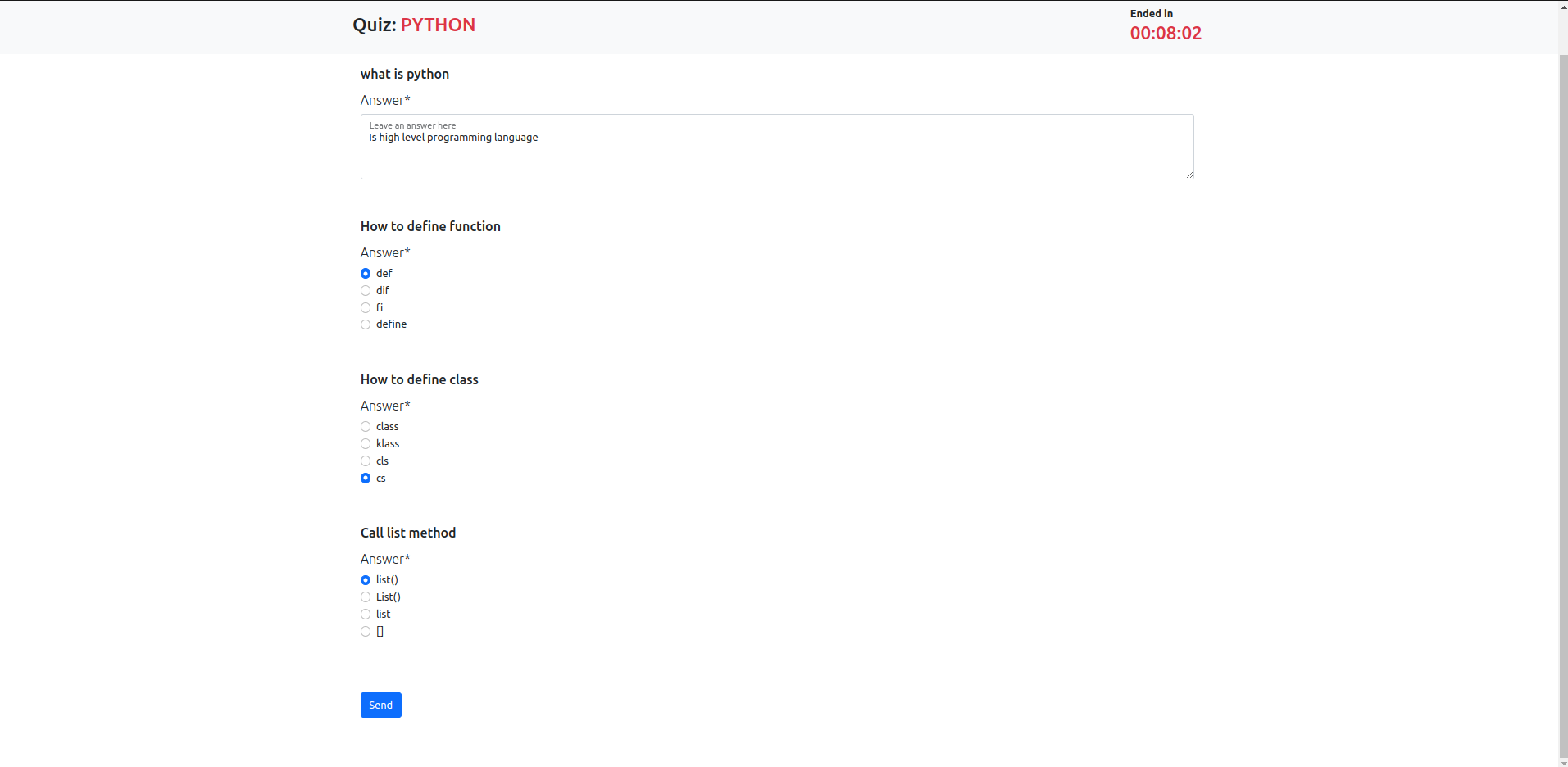Viewport: 1568px width, 767px height.
Task: Select "list()" for Call list method
Action: 366,579
